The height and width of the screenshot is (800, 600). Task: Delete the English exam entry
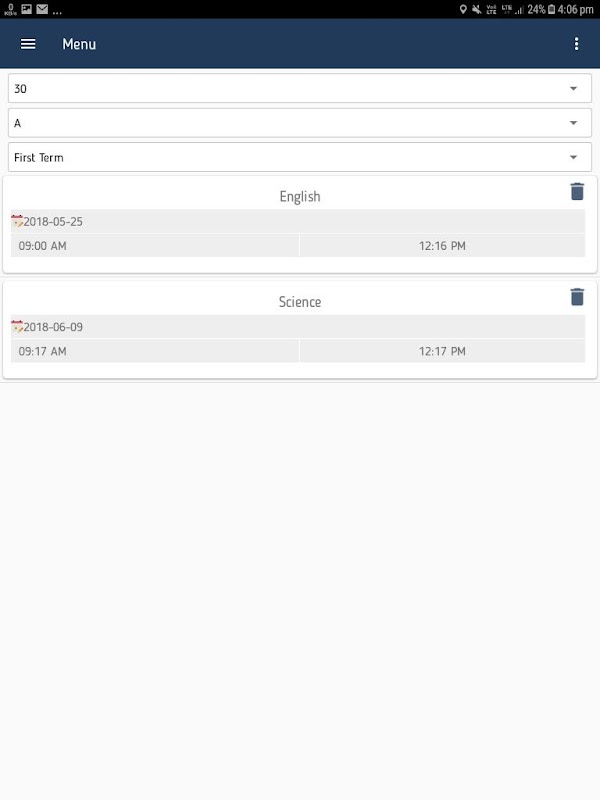[577, 191]
